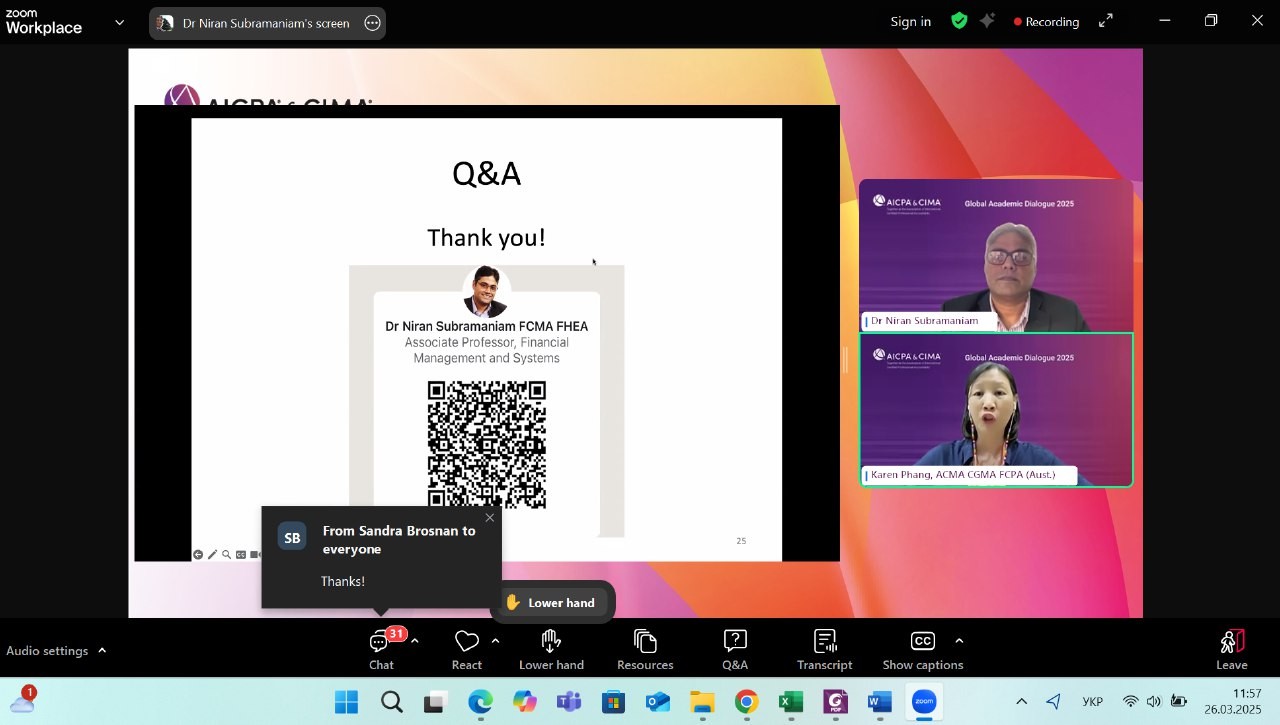
Task: Click the green encryption shield icon
Action: pyautogui.click(x=959, y=21)
